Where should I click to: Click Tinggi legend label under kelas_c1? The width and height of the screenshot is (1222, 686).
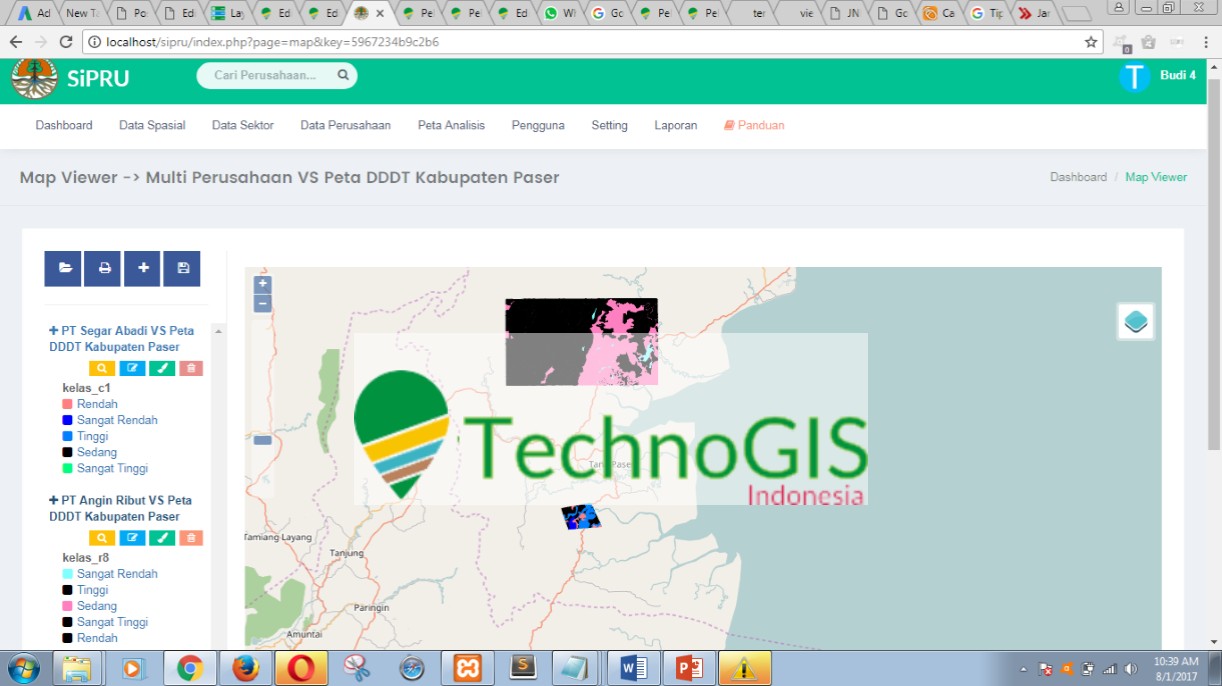pyautogui.click(x=92, y=436)
